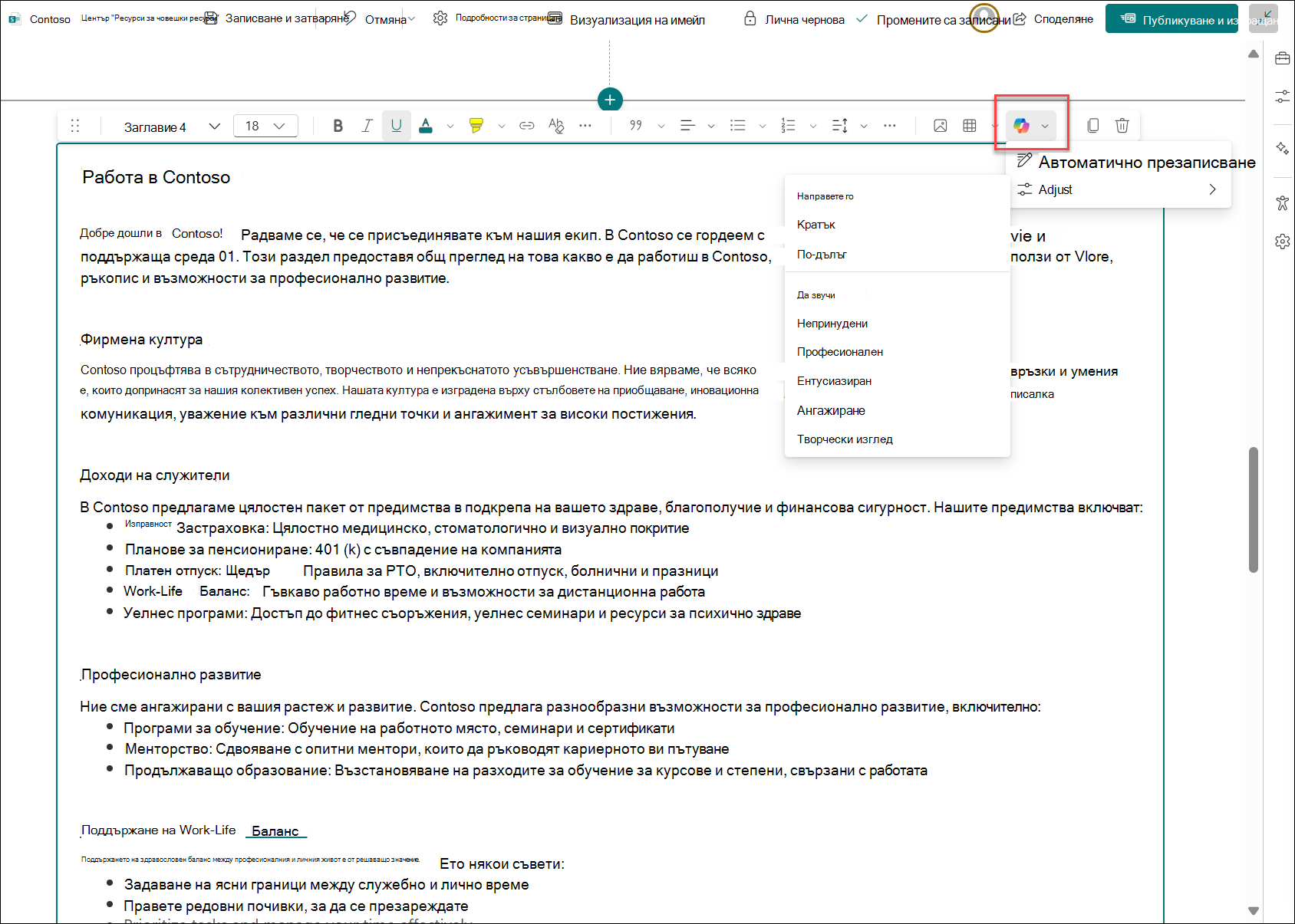Open the toolbox pane in right rail
1295x924 pixels.
pos(1282,58)
